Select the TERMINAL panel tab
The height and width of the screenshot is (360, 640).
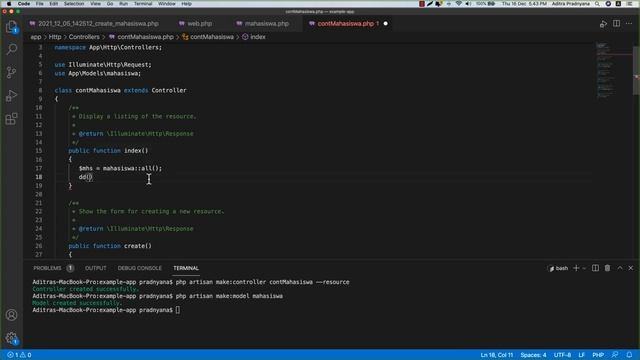click(186, 268)
